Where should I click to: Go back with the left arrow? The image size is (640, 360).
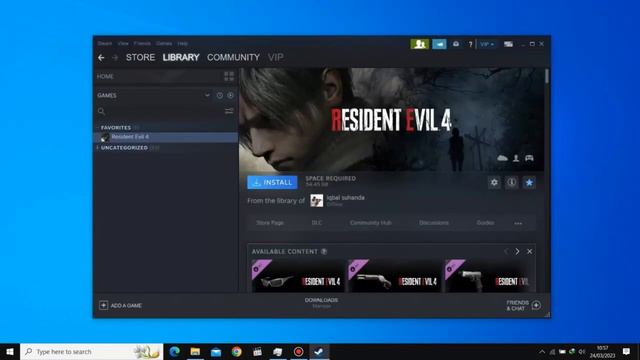tap(101, 58)
